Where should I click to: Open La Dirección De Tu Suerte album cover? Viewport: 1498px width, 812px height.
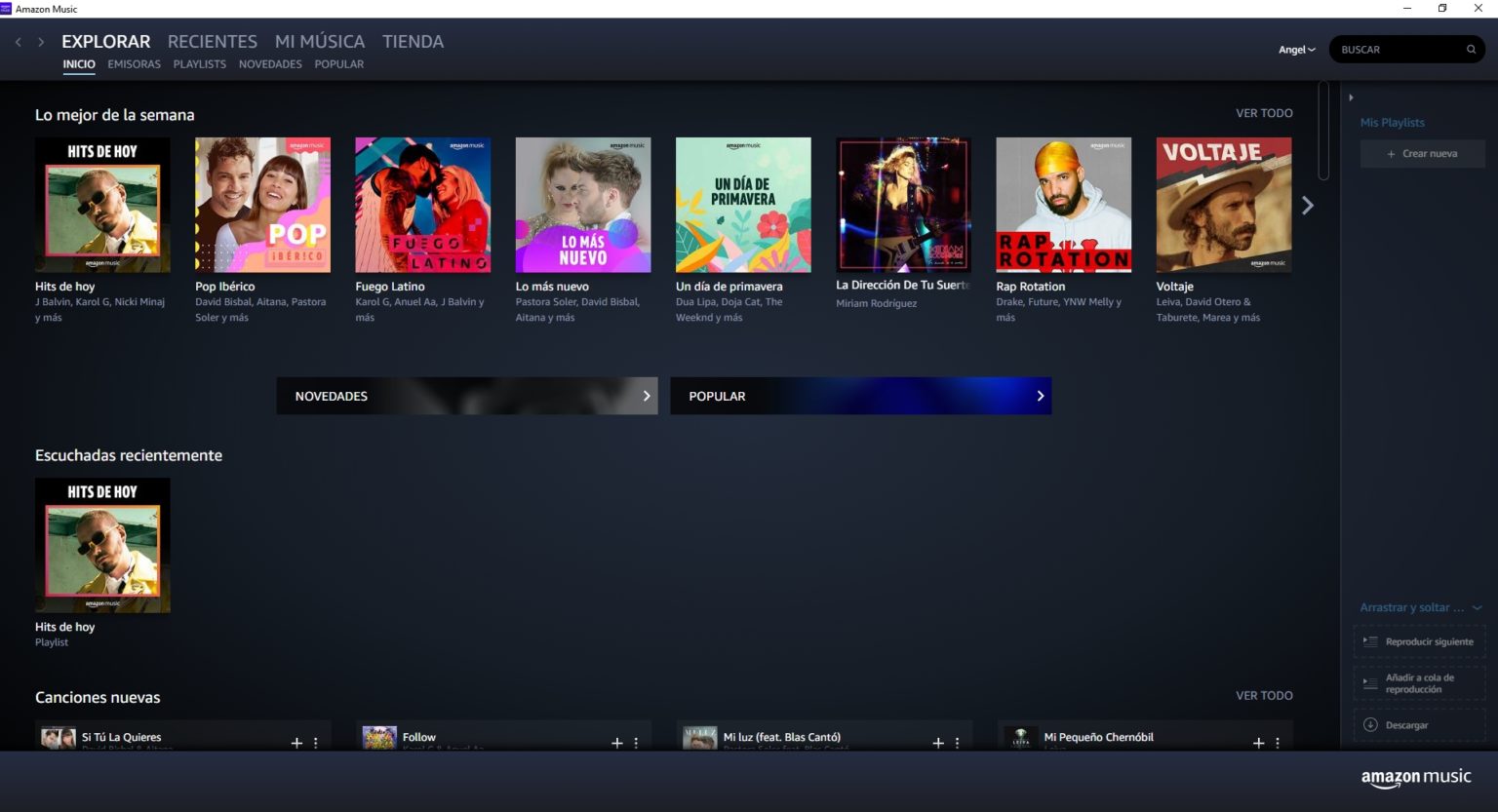[x=903, y=205]
